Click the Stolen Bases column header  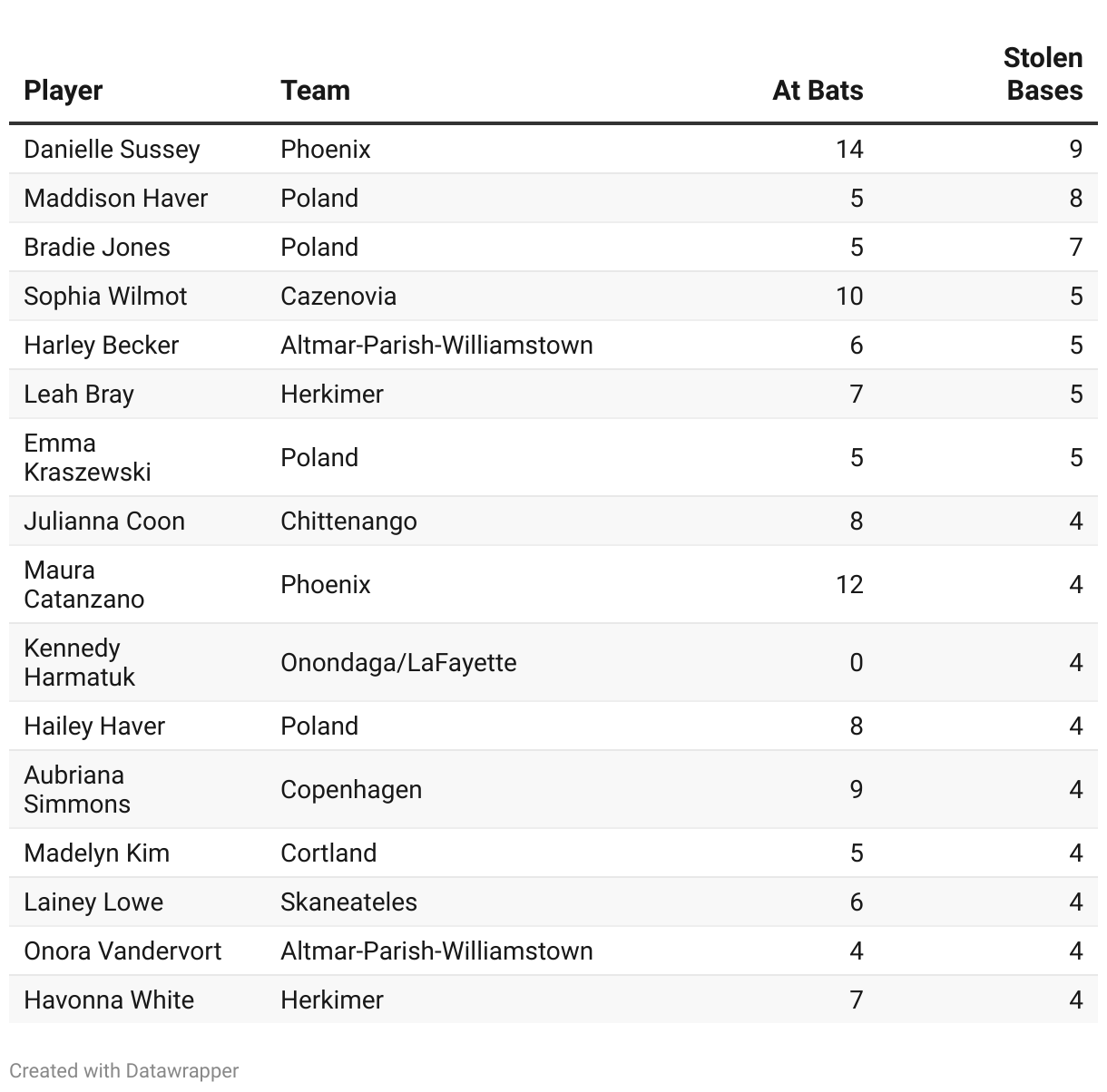point(1043,74)
